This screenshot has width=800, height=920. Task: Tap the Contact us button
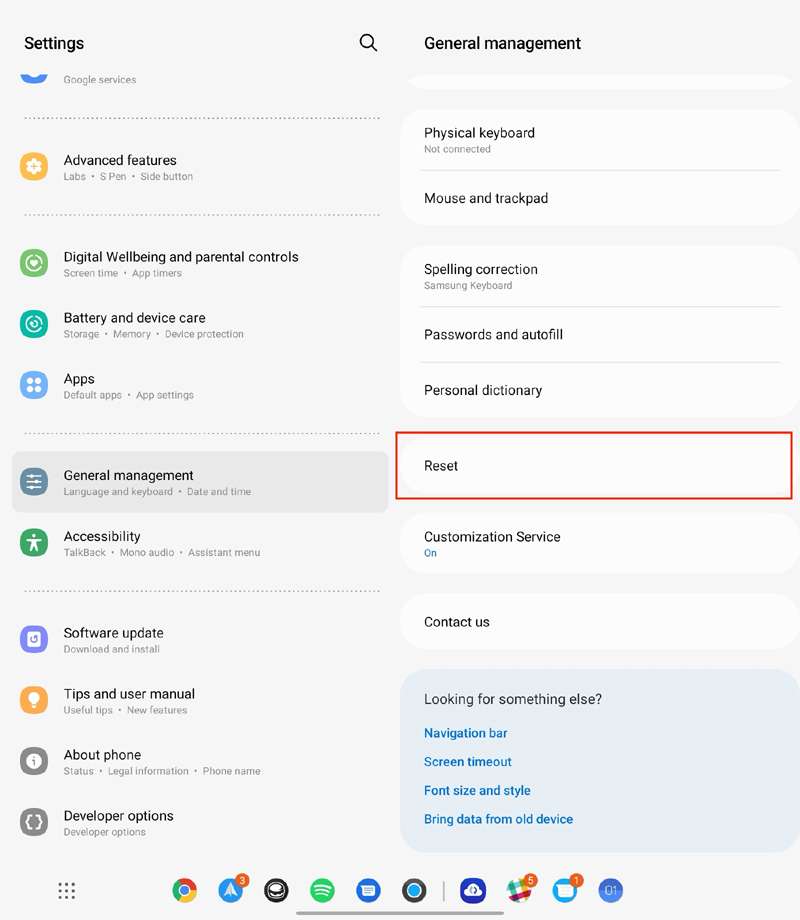tap(594, 622)
